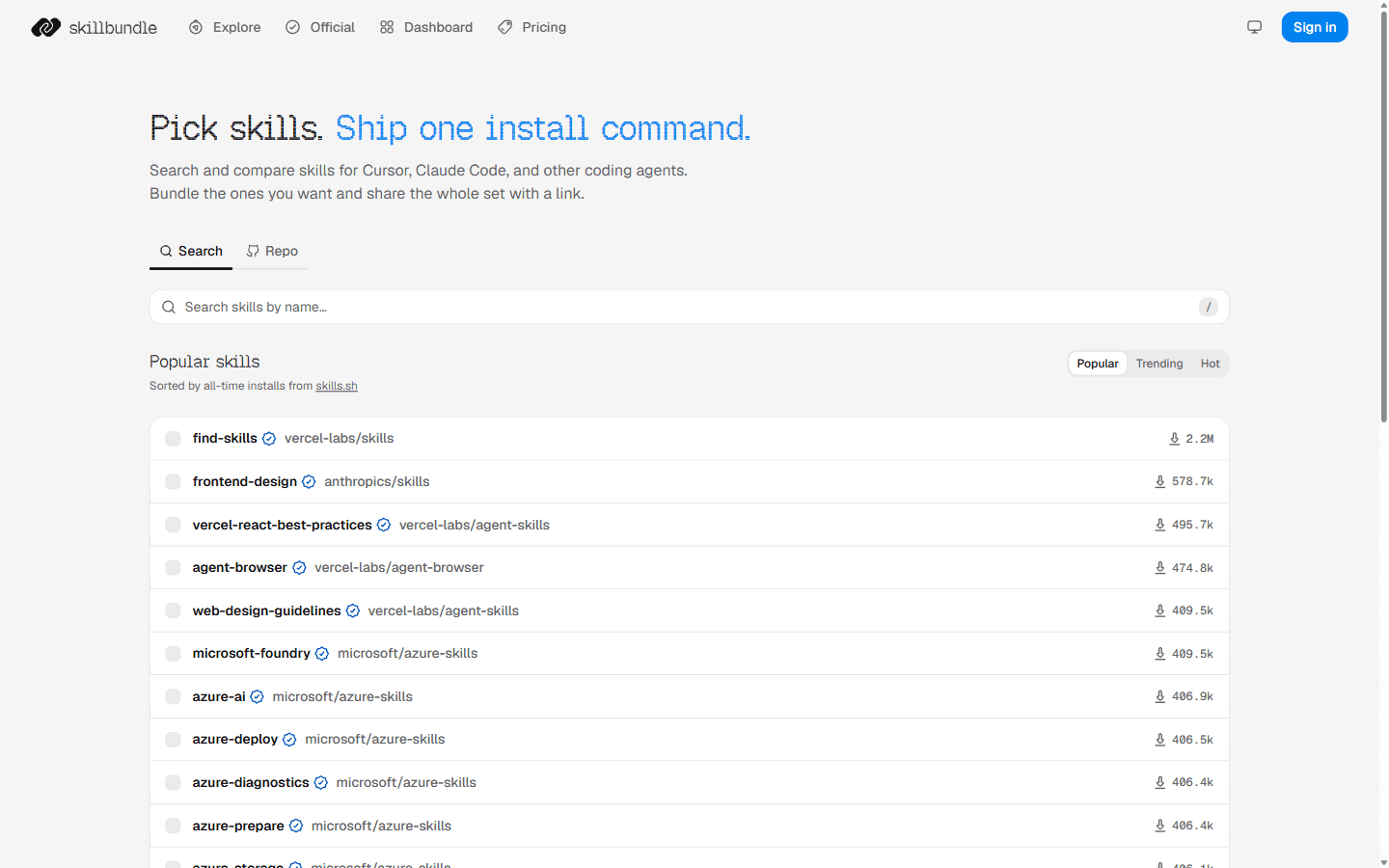Click the verified badge next to microsoft-foundry
This screenshot has height=868, width=1389.
tap(322, 654)
